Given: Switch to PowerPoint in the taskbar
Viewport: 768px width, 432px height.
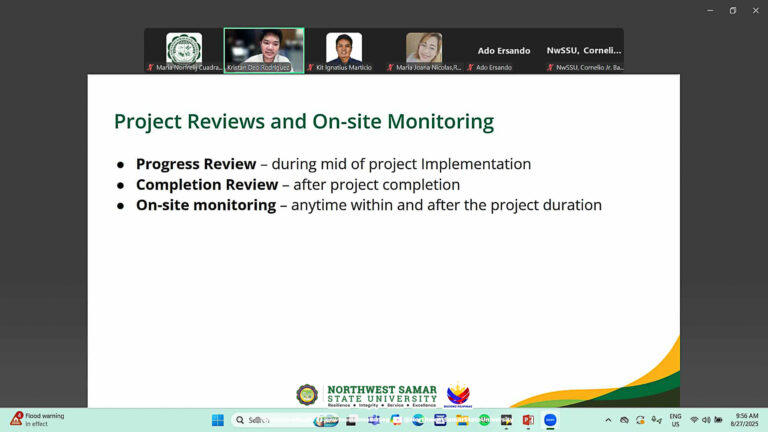Looking at the screenshot, I should pyautogui.click(x=528, y=420).
